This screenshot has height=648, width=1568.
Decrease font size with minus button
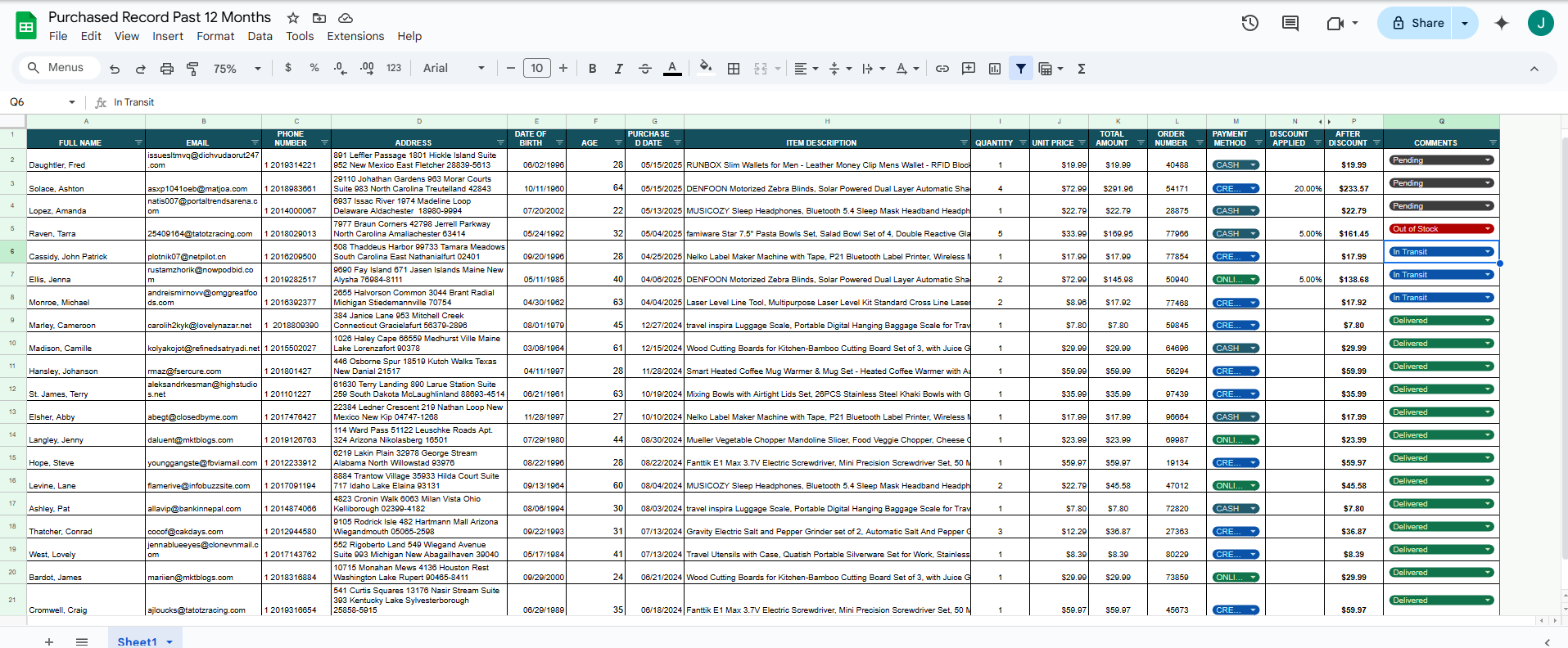(511, 69)
